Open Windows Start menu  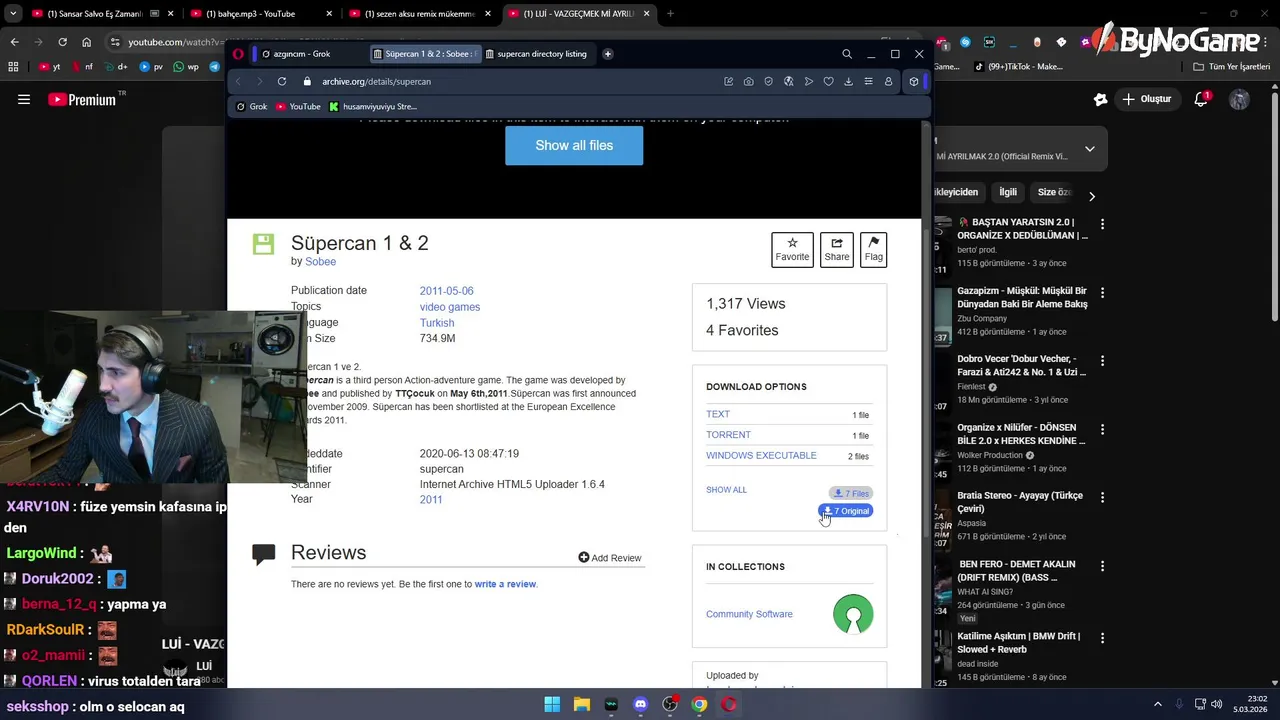click(x=552, y=704)
